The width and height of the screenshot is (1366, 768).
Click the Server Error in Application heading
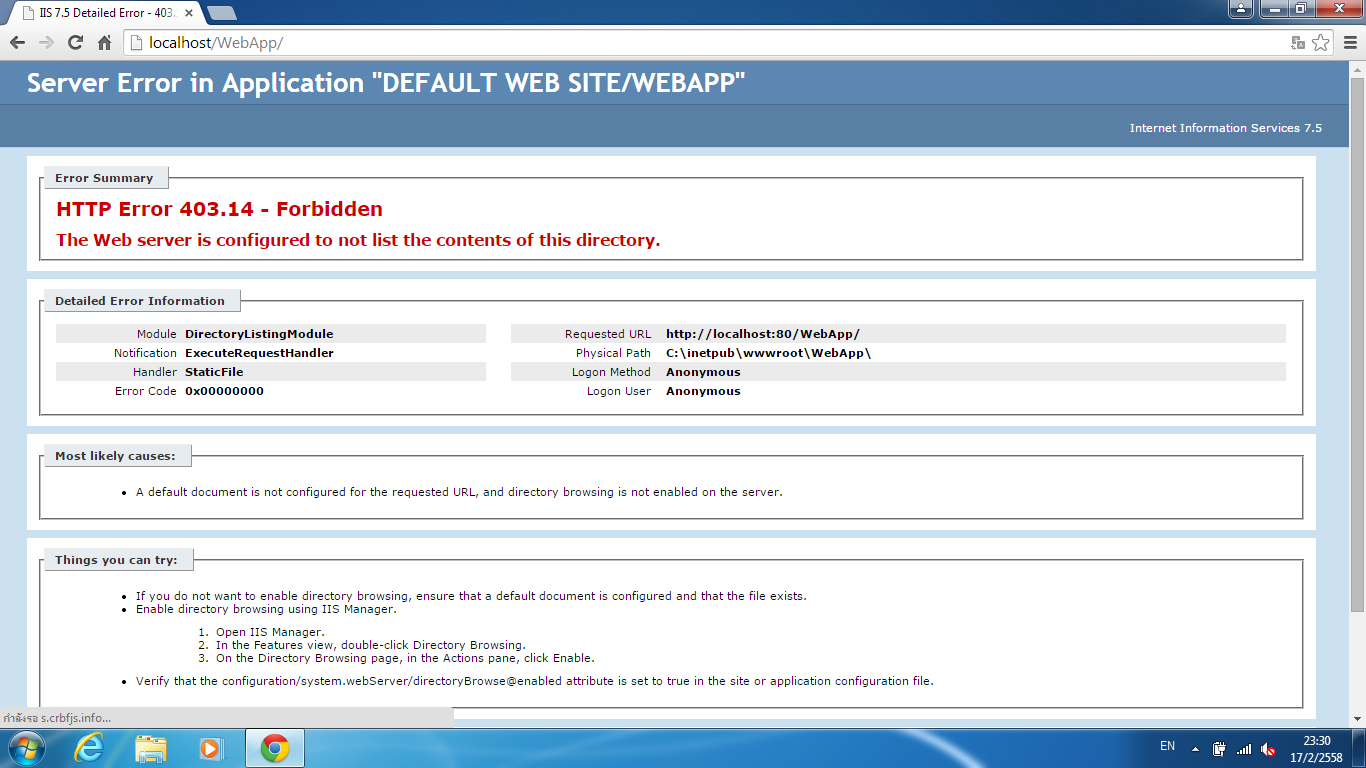pos(386,83)
